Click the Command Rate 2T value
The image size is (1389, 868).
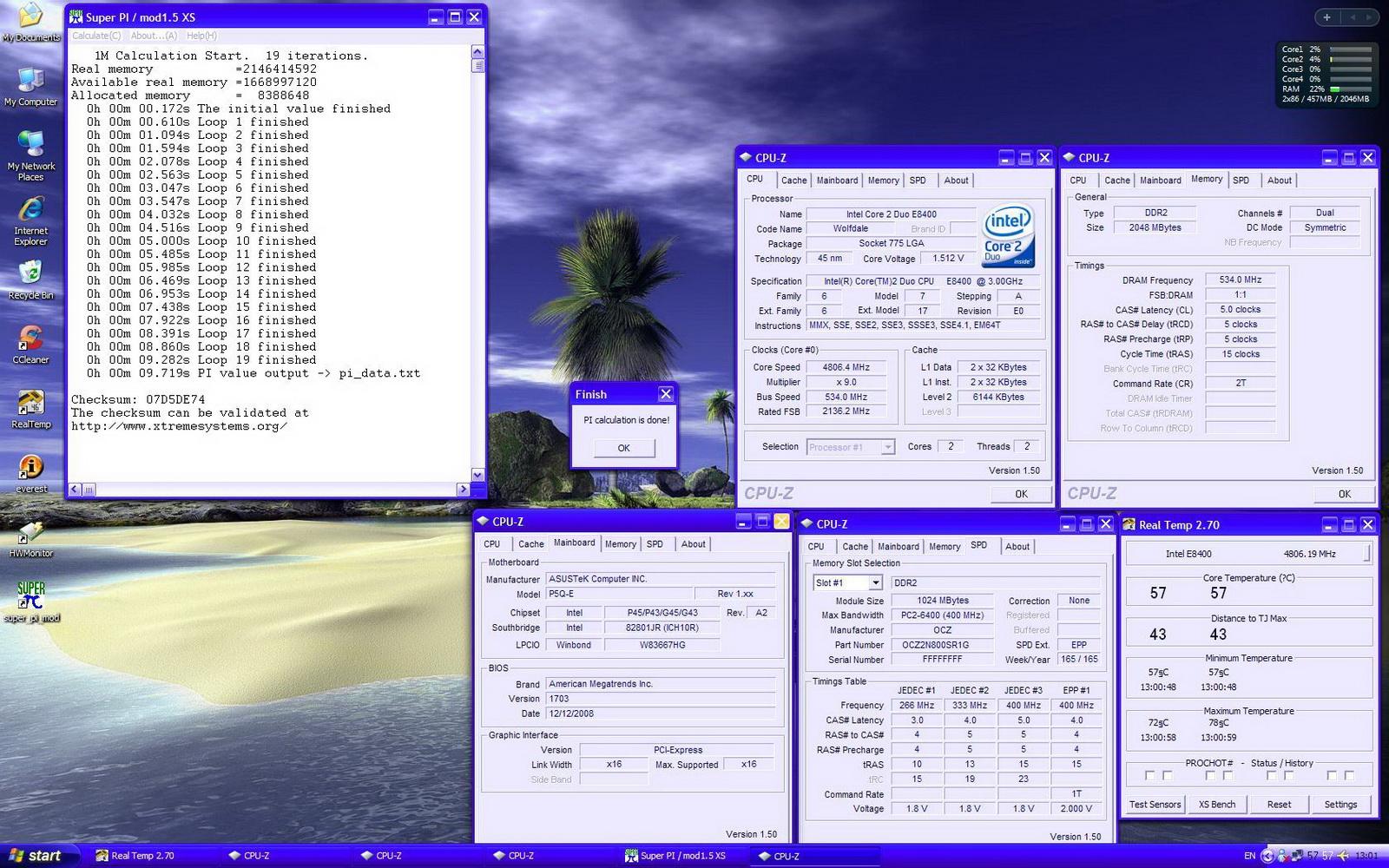coord(1240,384)
